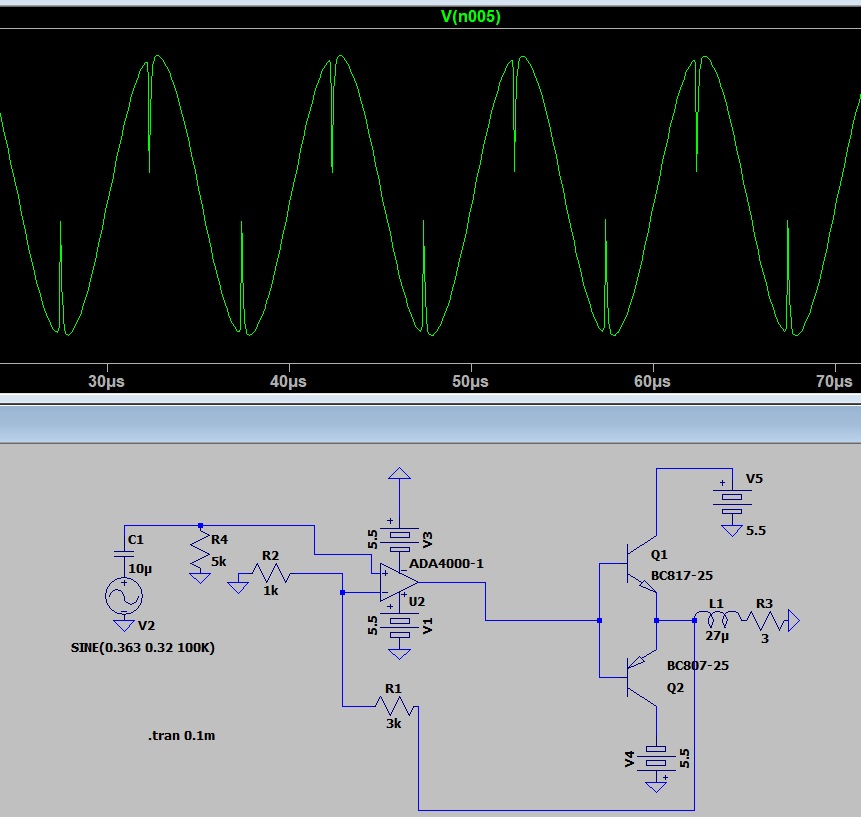This screenshot has width=861, height=817.
Task: Select the U2 op-amp triangle symbol
Action: pyautogui.click(x=399, y=582)
